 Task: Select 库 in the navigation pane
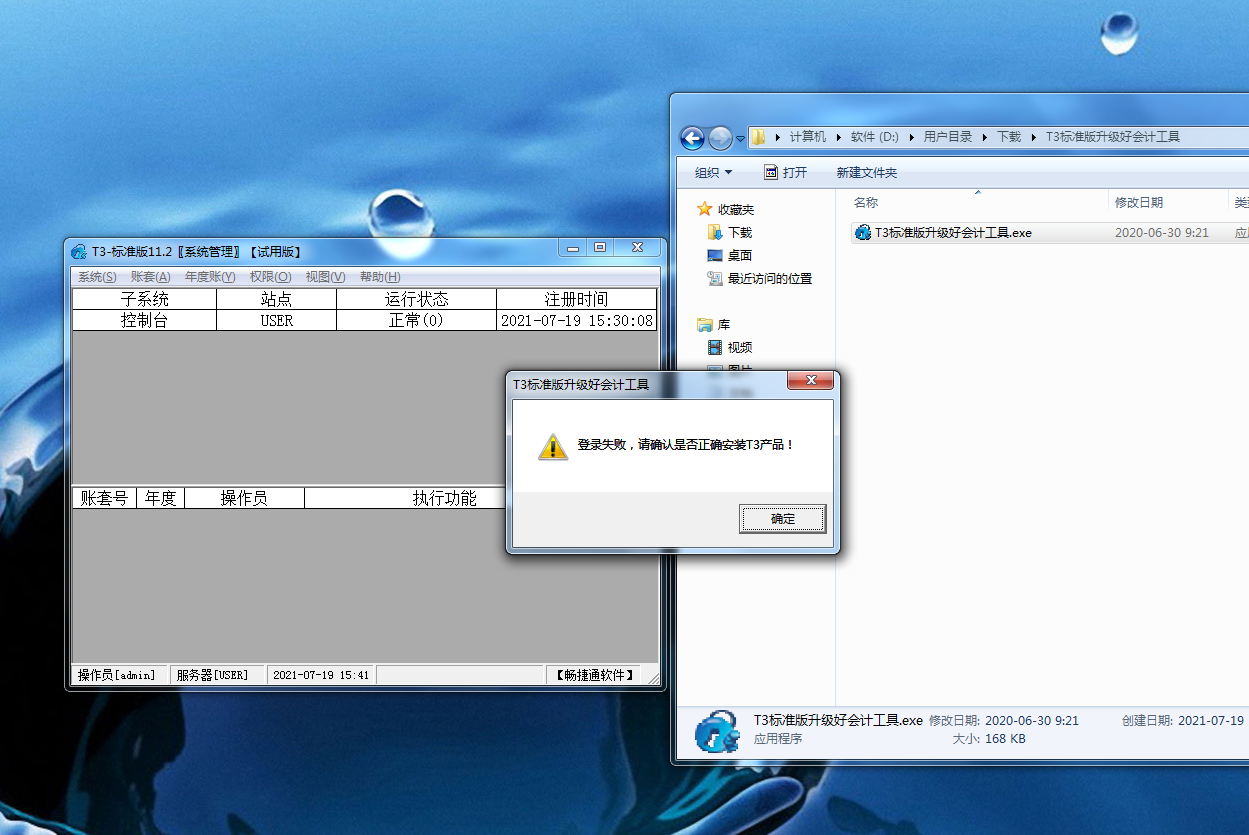724,325
